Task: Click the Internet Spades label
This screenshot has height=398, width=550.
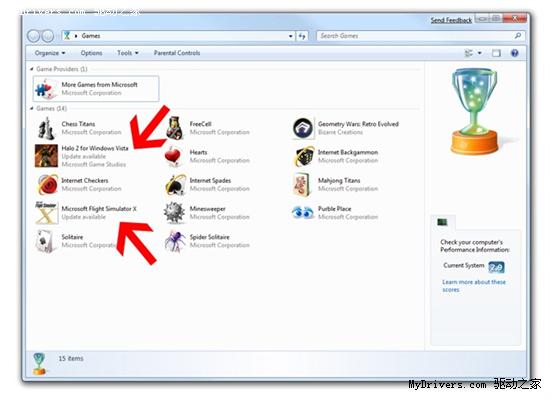Action: point(210,180)
